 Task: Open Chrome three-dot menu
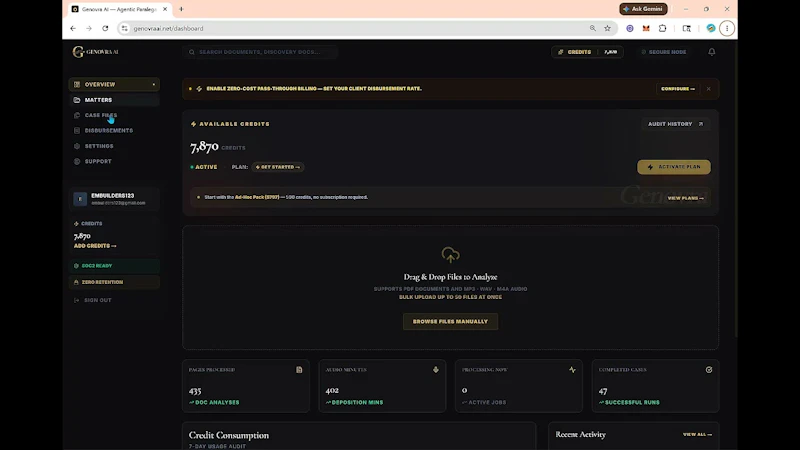(x=727, y=29)
